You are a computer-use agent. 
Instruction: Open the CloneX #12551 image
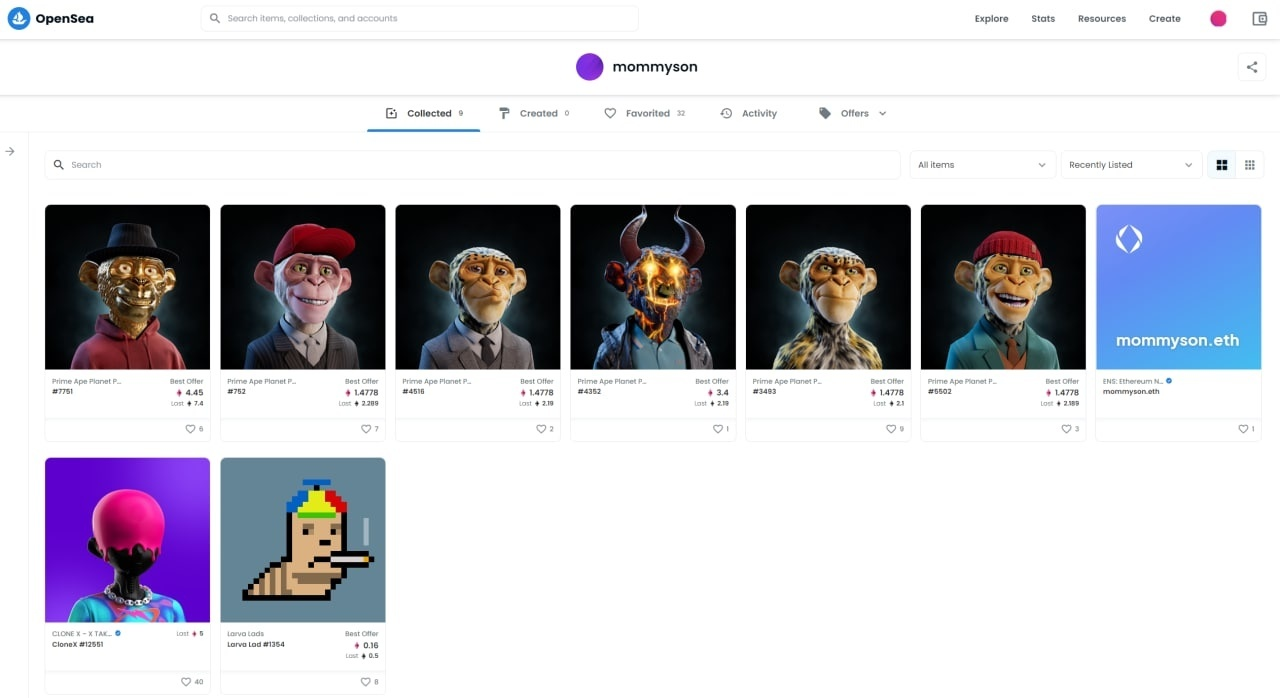click(127, 540)
